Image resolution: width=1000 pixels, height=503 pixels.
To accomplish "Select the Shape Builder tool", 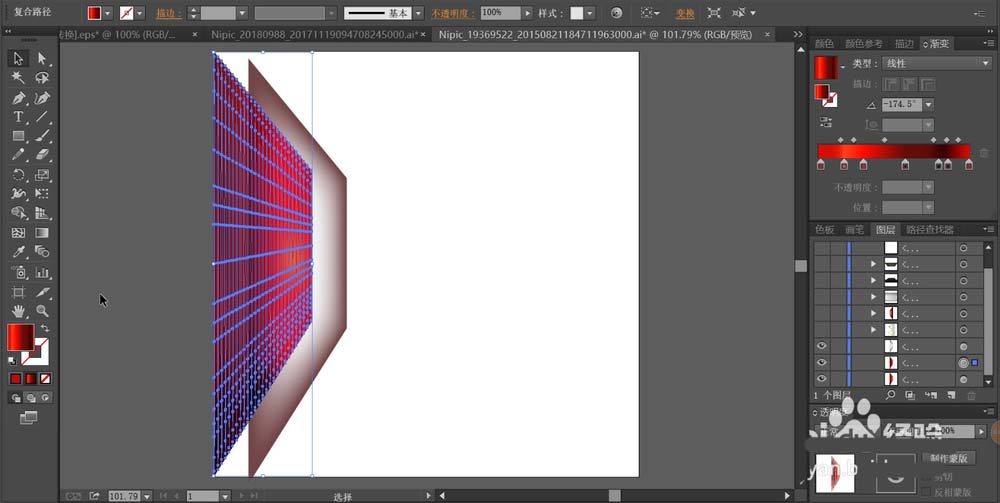I will pos(18,213).
